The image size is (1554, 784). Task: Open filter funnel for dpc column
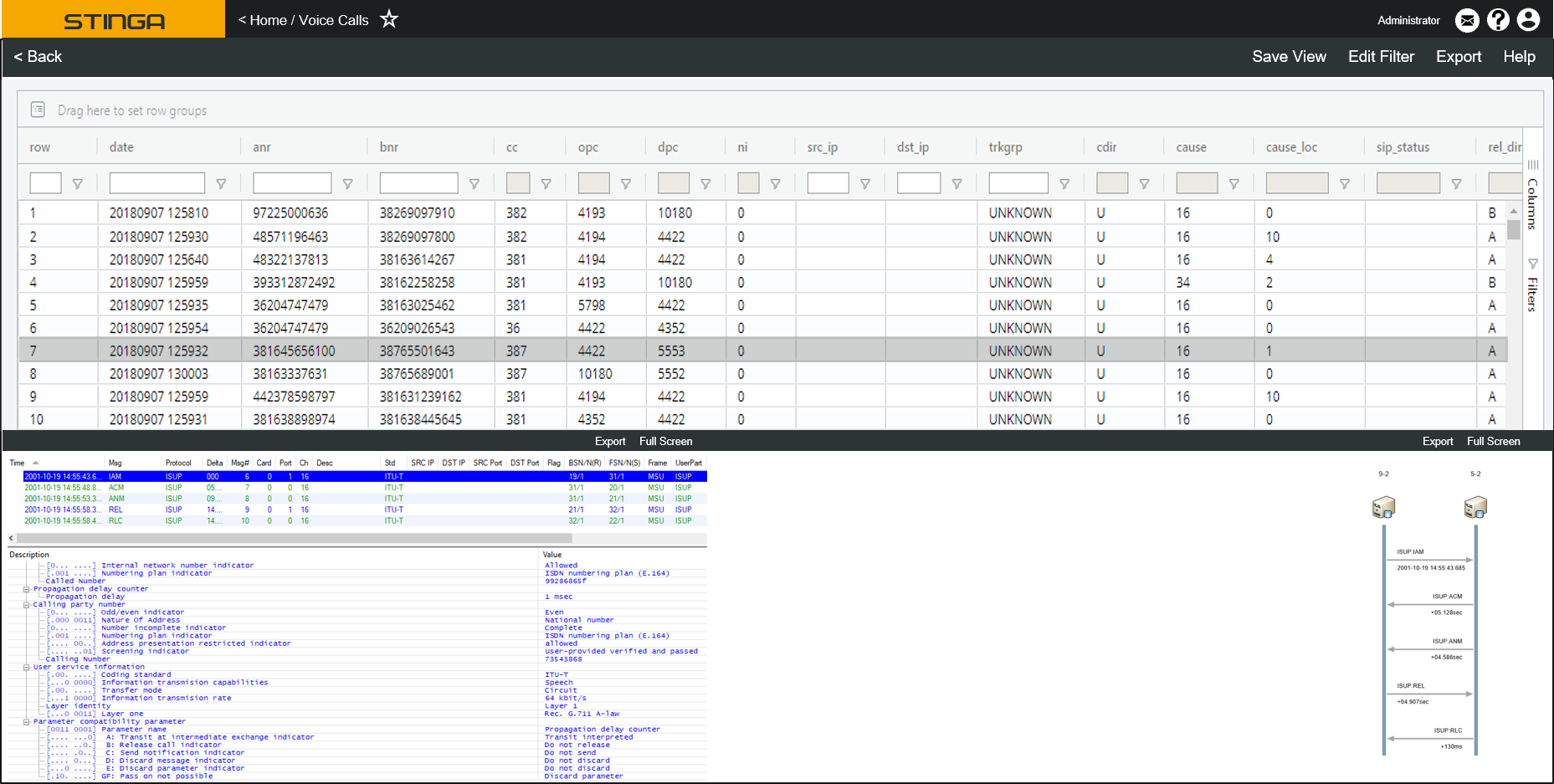[x=705, y=184]
